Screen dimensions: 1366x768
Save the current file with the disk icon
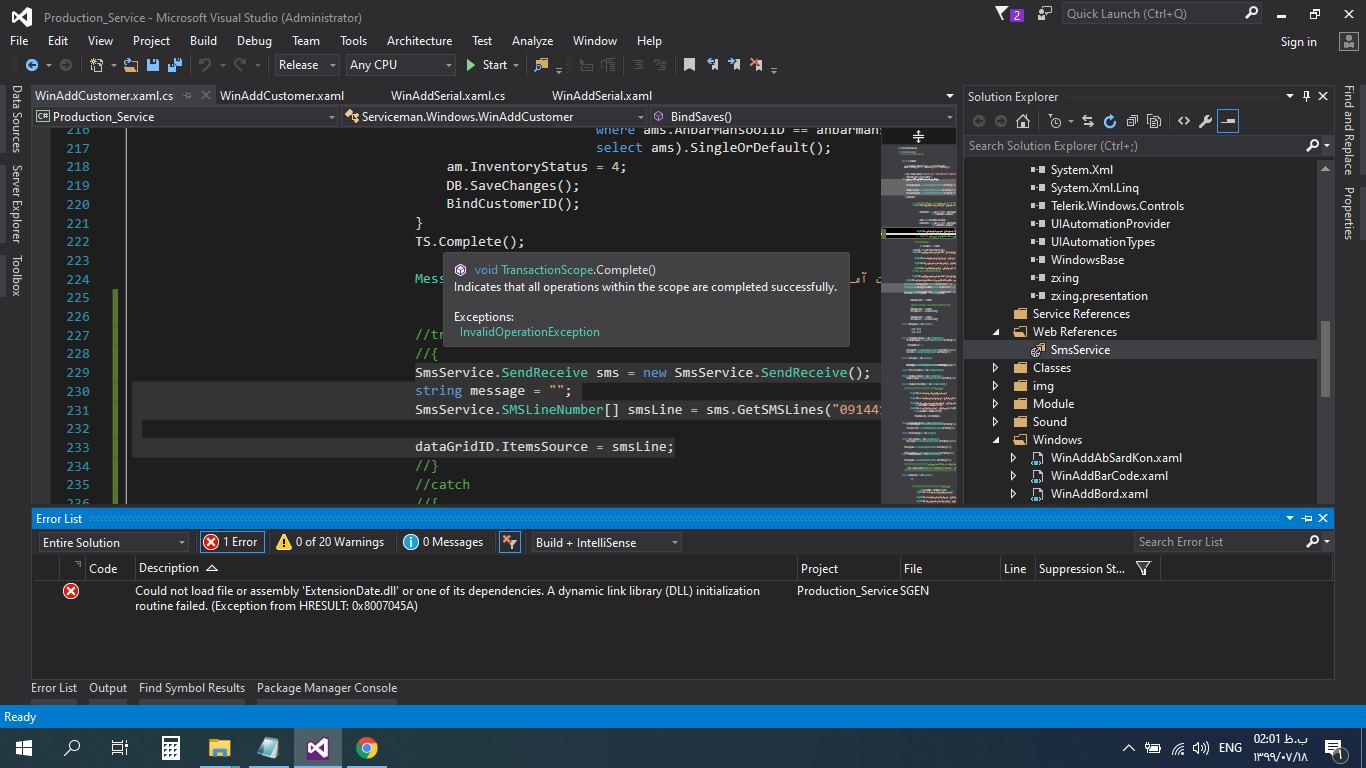(x=153, y=65)
